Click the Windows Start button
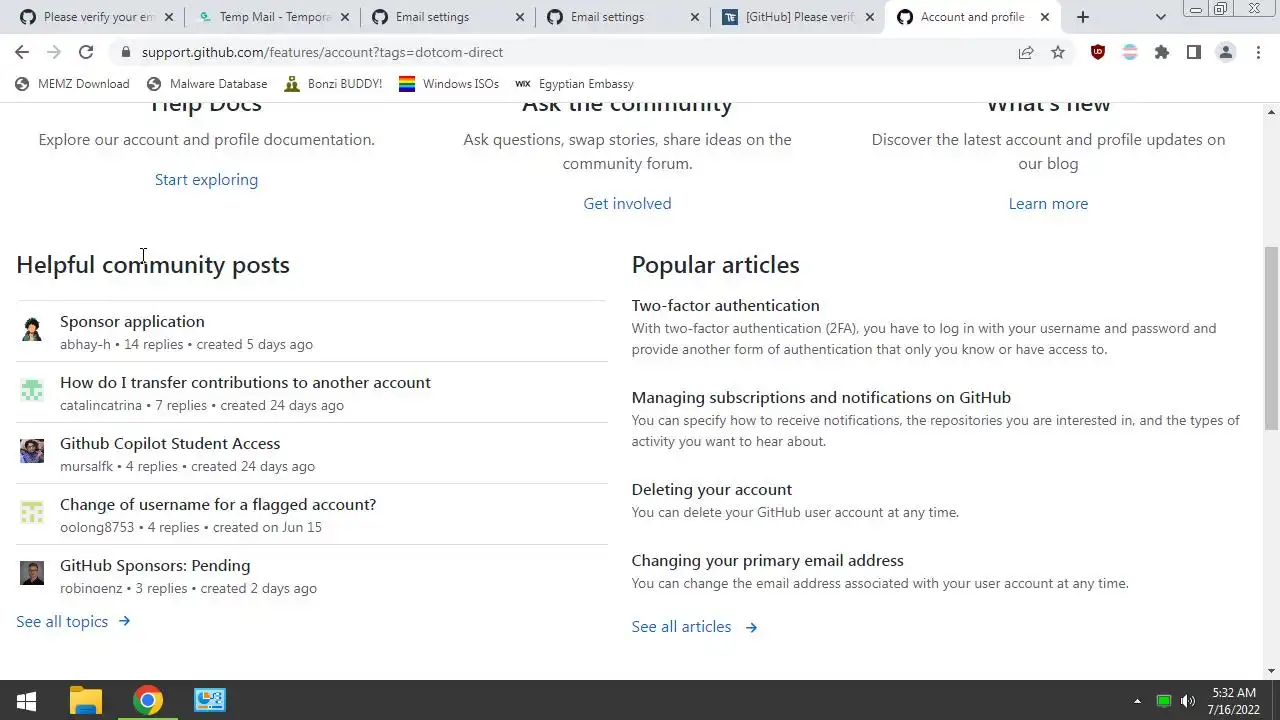Image resolution: width=1280 pixels, height=720 pixels. pos(26,700)
